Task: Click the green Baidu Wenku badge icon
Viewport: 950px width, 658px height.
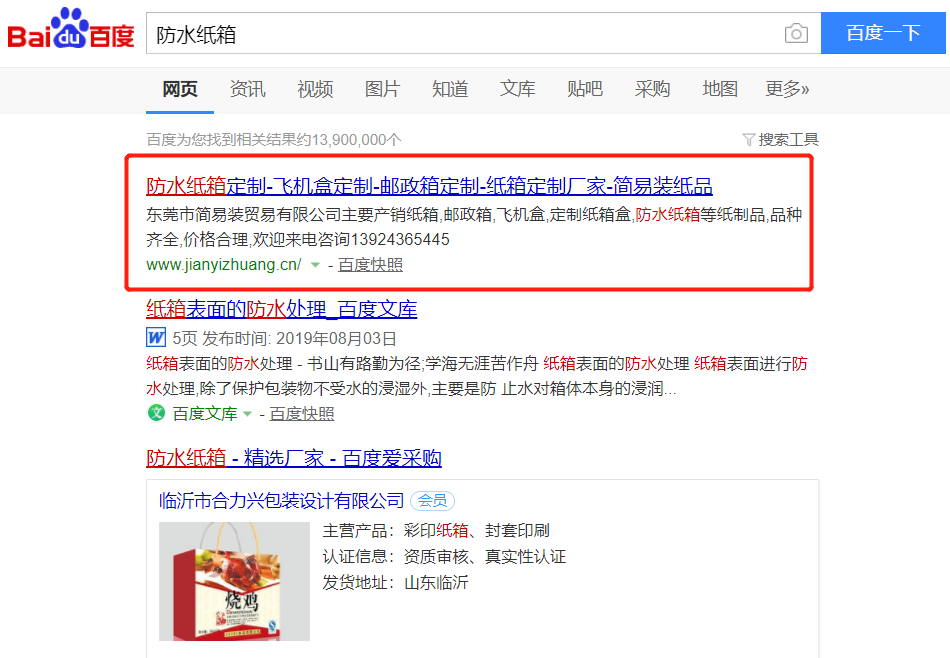Action: [x=156, y=413]
